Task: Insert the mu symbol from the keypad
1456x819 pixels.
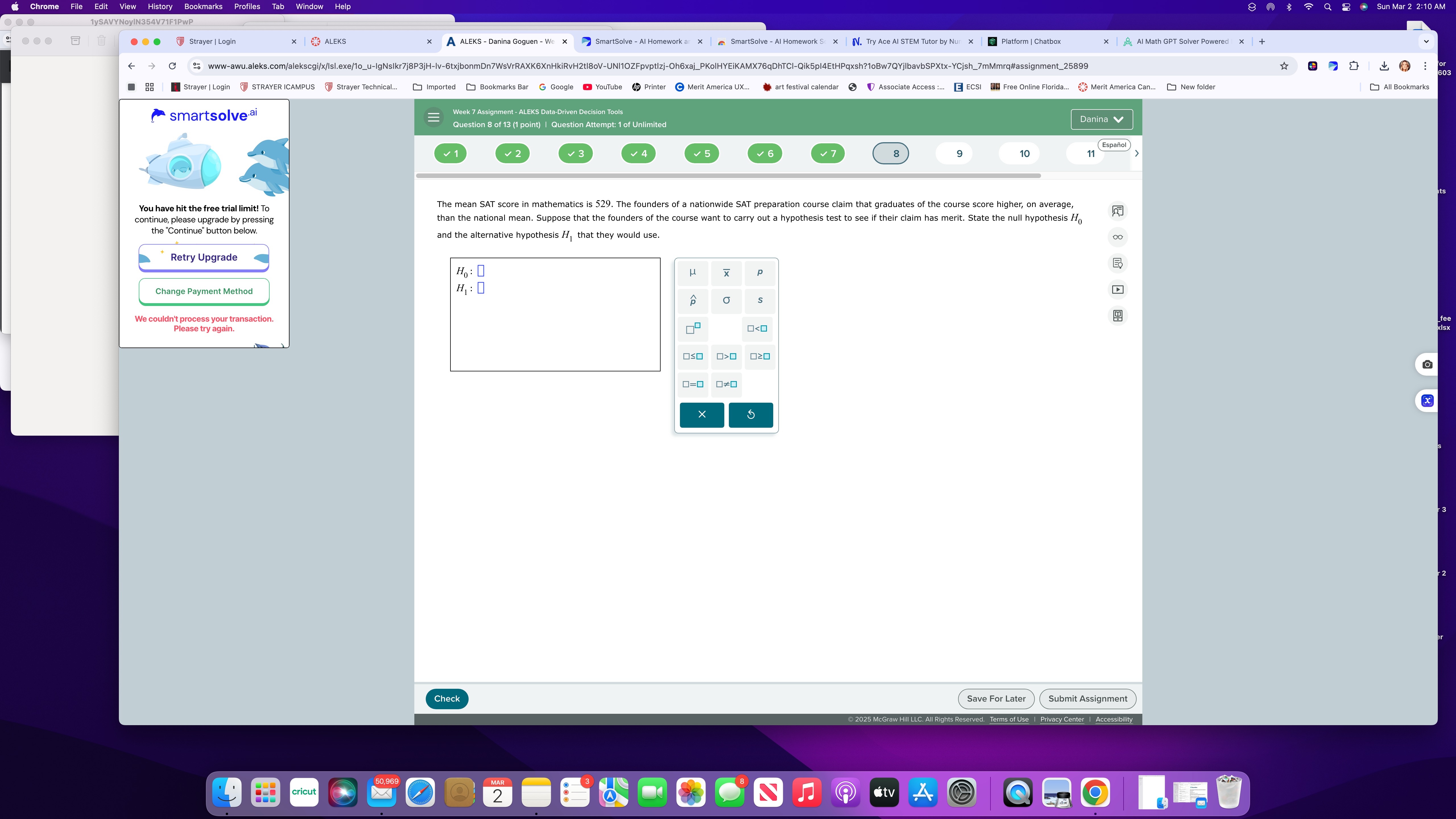Action: pyautogui.click(x=692, y=272)
